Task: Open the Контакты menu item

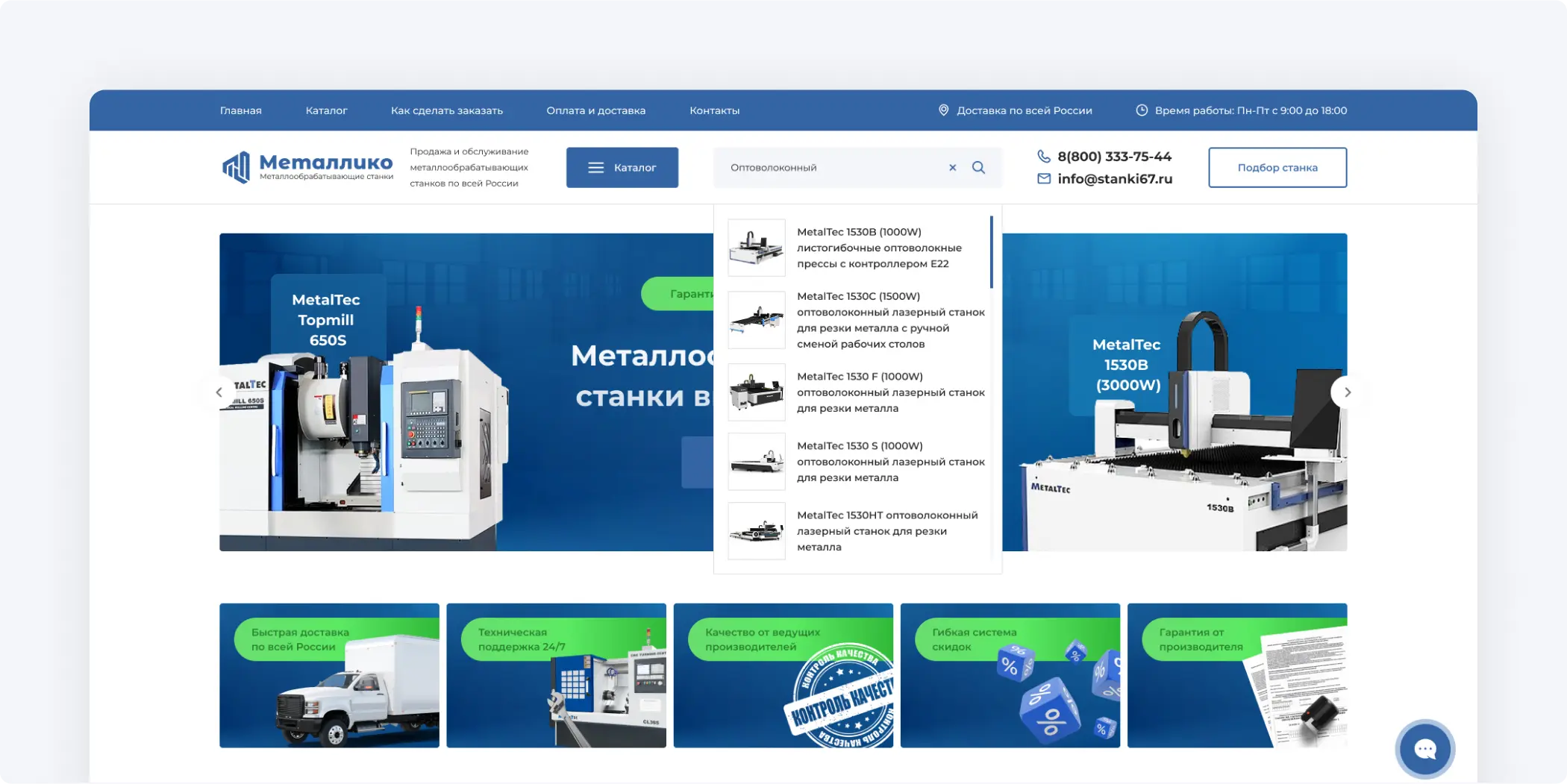Action: (x=714, y=110)
